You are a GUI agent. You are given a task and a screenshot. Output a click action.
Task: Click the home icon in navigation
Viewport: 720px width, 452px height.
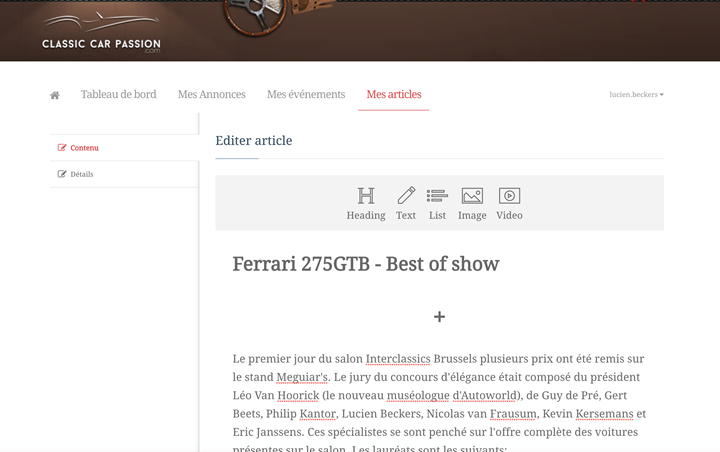coord(55,95)
